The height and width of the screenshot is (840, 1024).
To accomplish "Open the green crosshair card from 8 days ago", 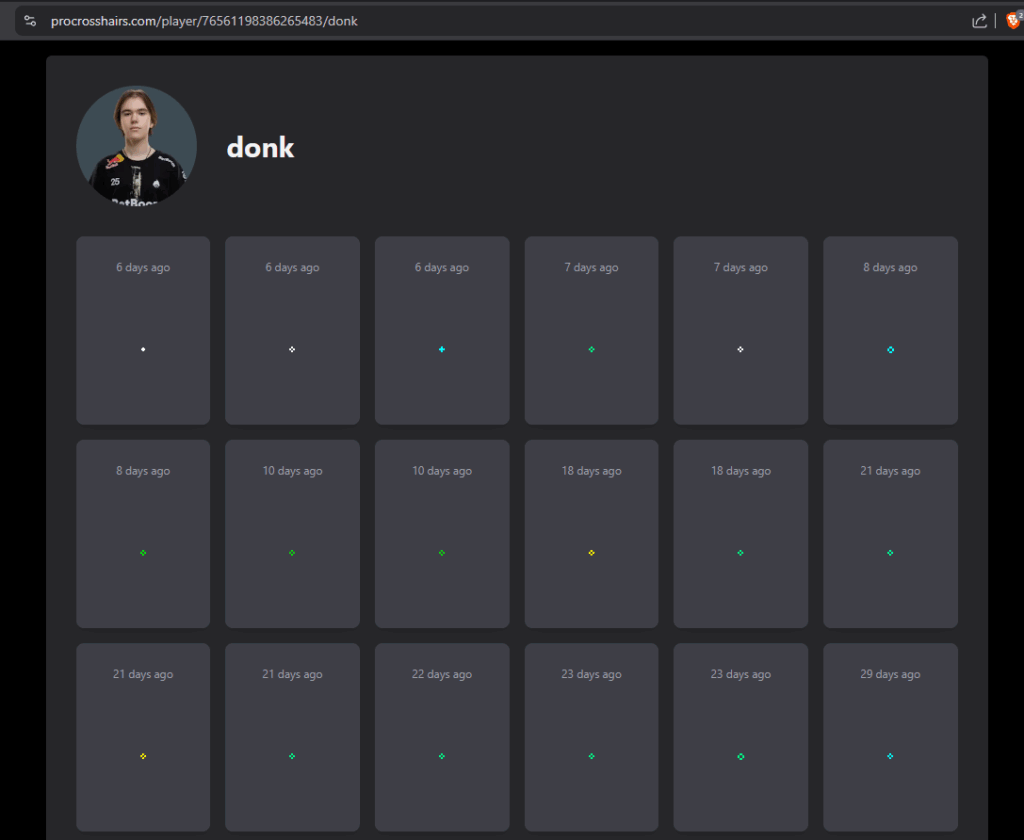I will (x=143, y=534).
